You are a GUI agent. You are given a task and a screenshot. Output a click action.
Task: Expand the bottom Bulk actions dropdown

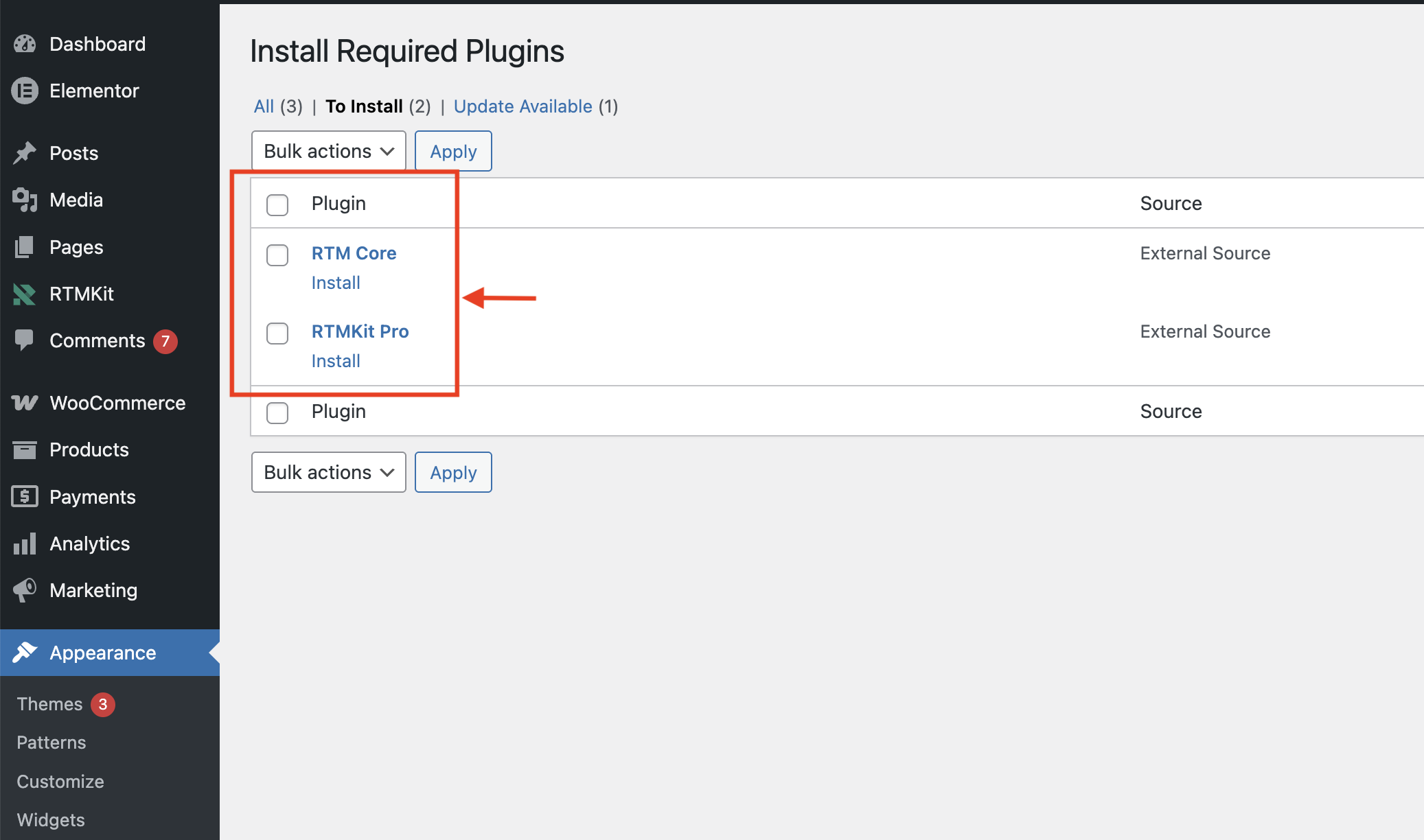point(328,472)
